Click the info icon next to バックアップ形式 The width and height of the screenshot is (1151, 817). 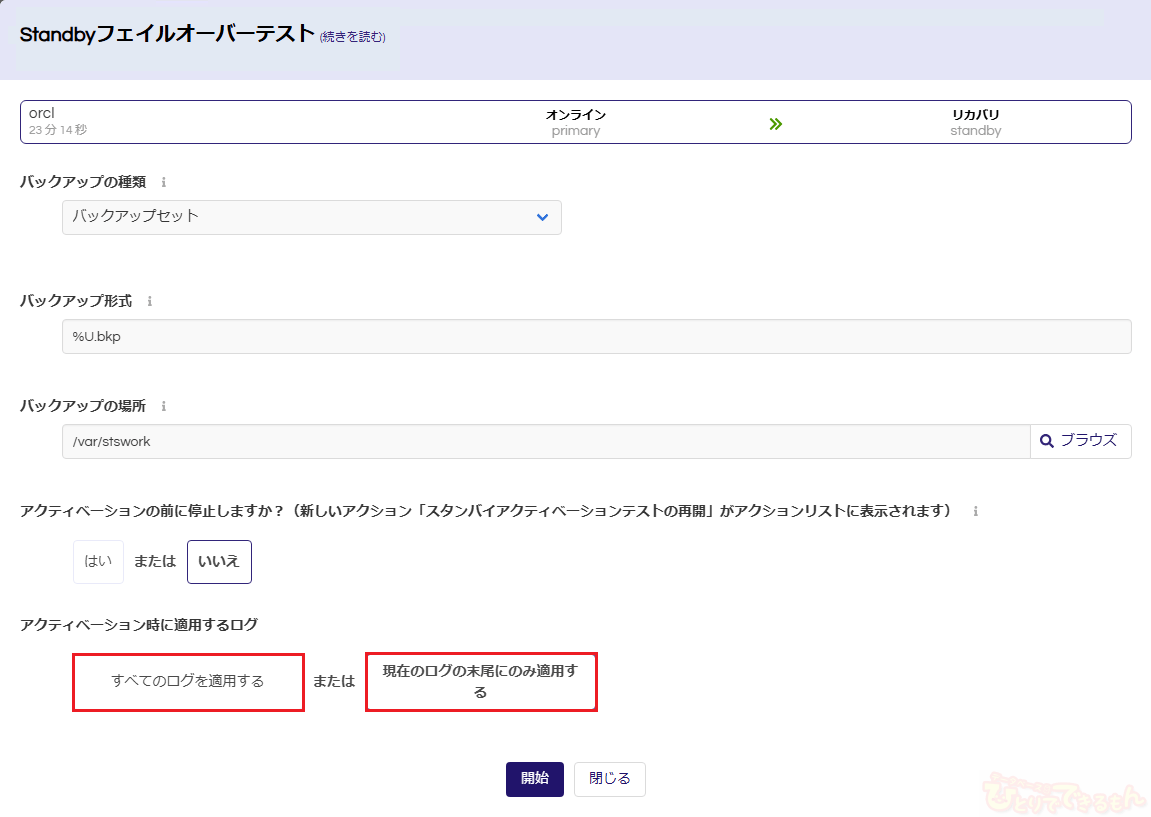point(149,301)
